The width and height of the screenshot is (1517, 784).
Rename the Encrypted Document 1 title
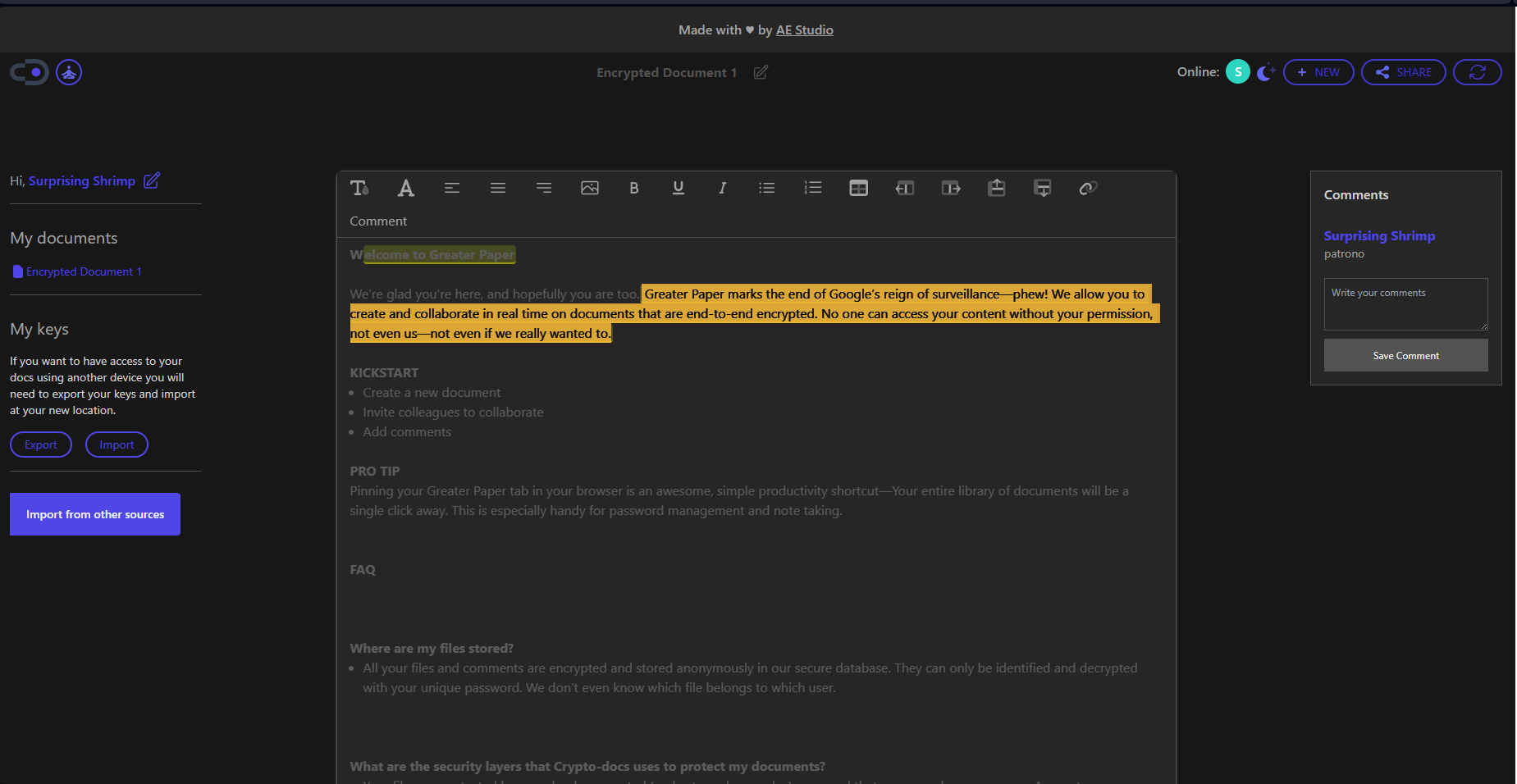pyautogui.click(x=761, y=72)
